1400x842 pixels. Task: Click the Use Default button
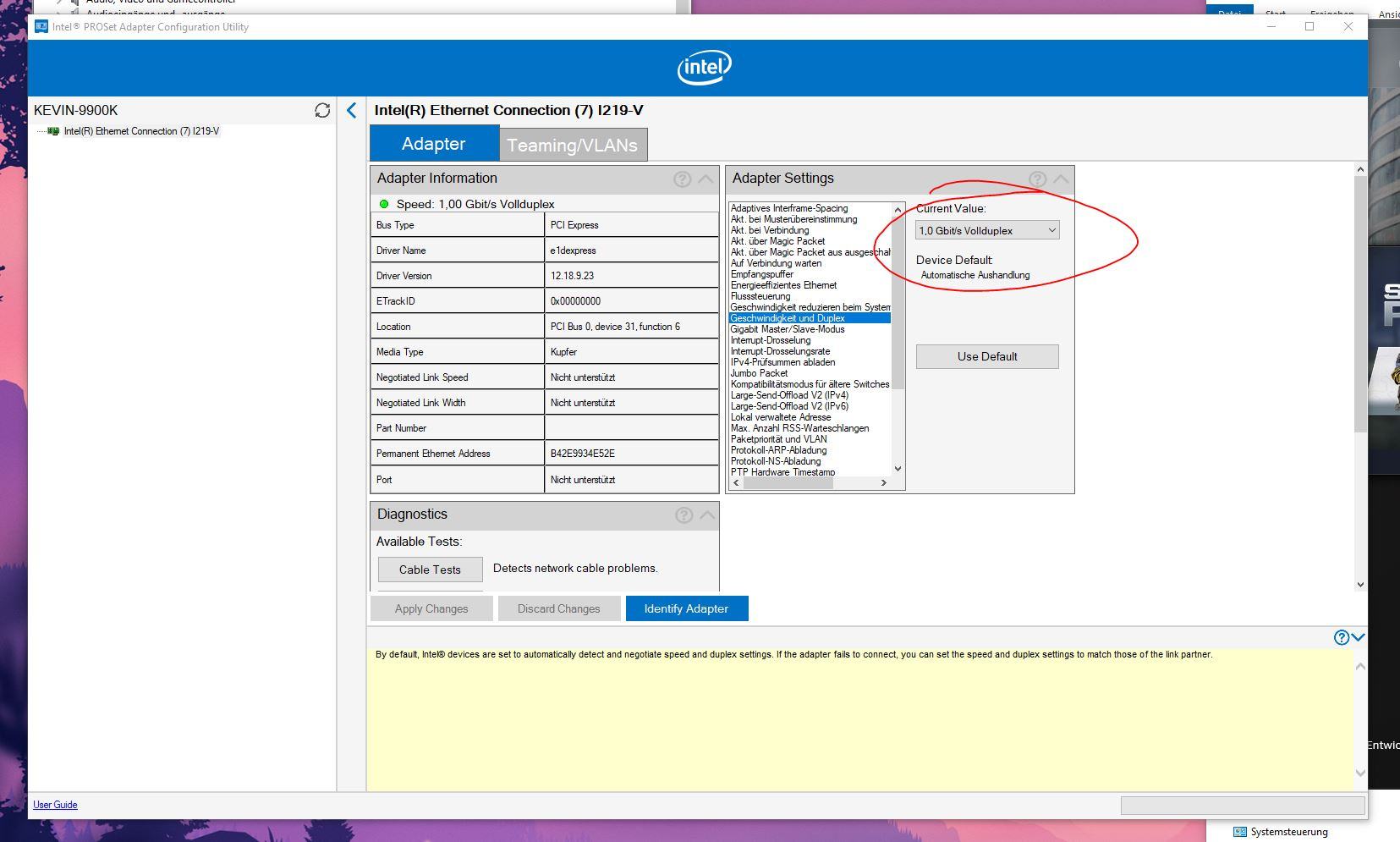click(987, 356)
